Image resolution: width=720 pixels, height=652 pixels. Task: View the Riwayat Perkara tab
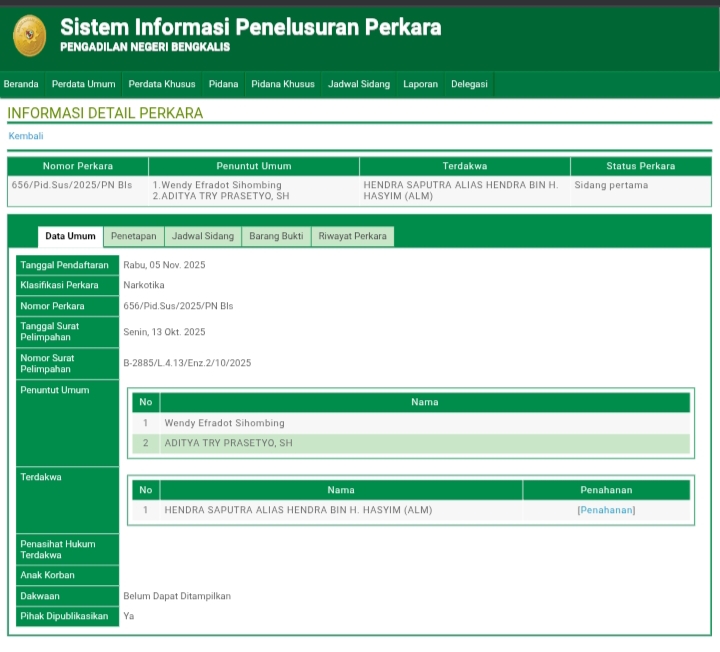352,236
